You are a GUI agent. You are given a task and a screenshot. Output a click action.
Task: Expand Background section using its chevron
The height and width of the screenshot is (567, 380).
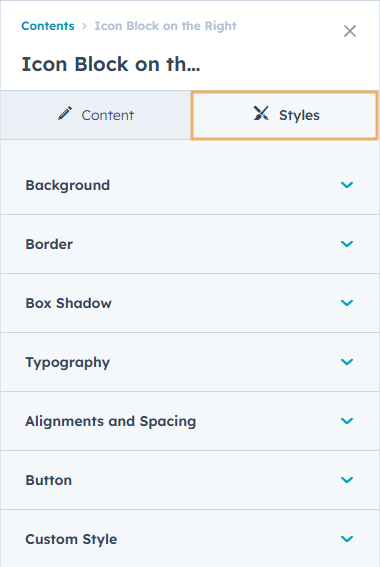click(x=347, y=185)
